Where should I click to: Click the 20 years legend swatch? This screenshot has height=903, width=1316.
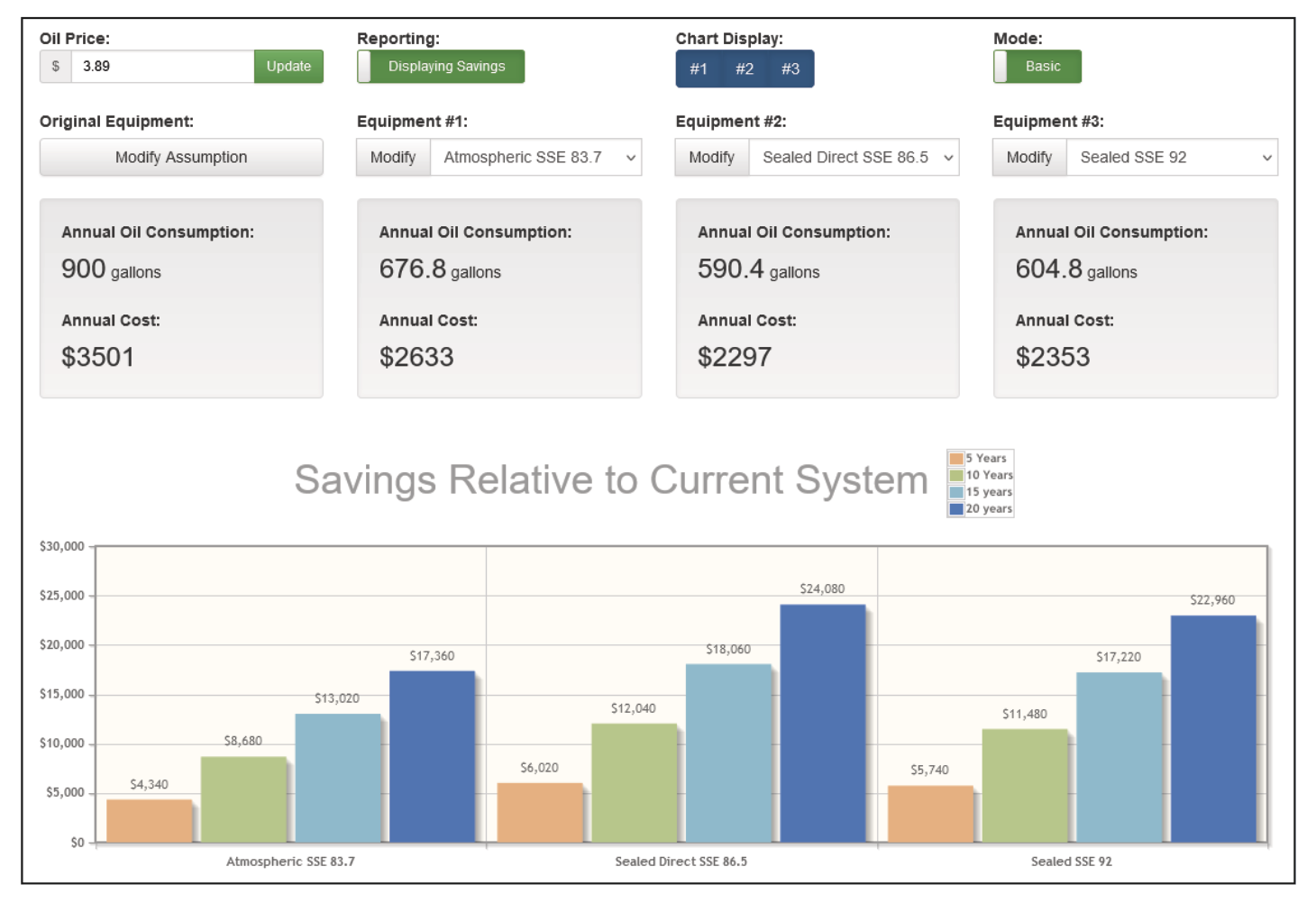(956, 509)
